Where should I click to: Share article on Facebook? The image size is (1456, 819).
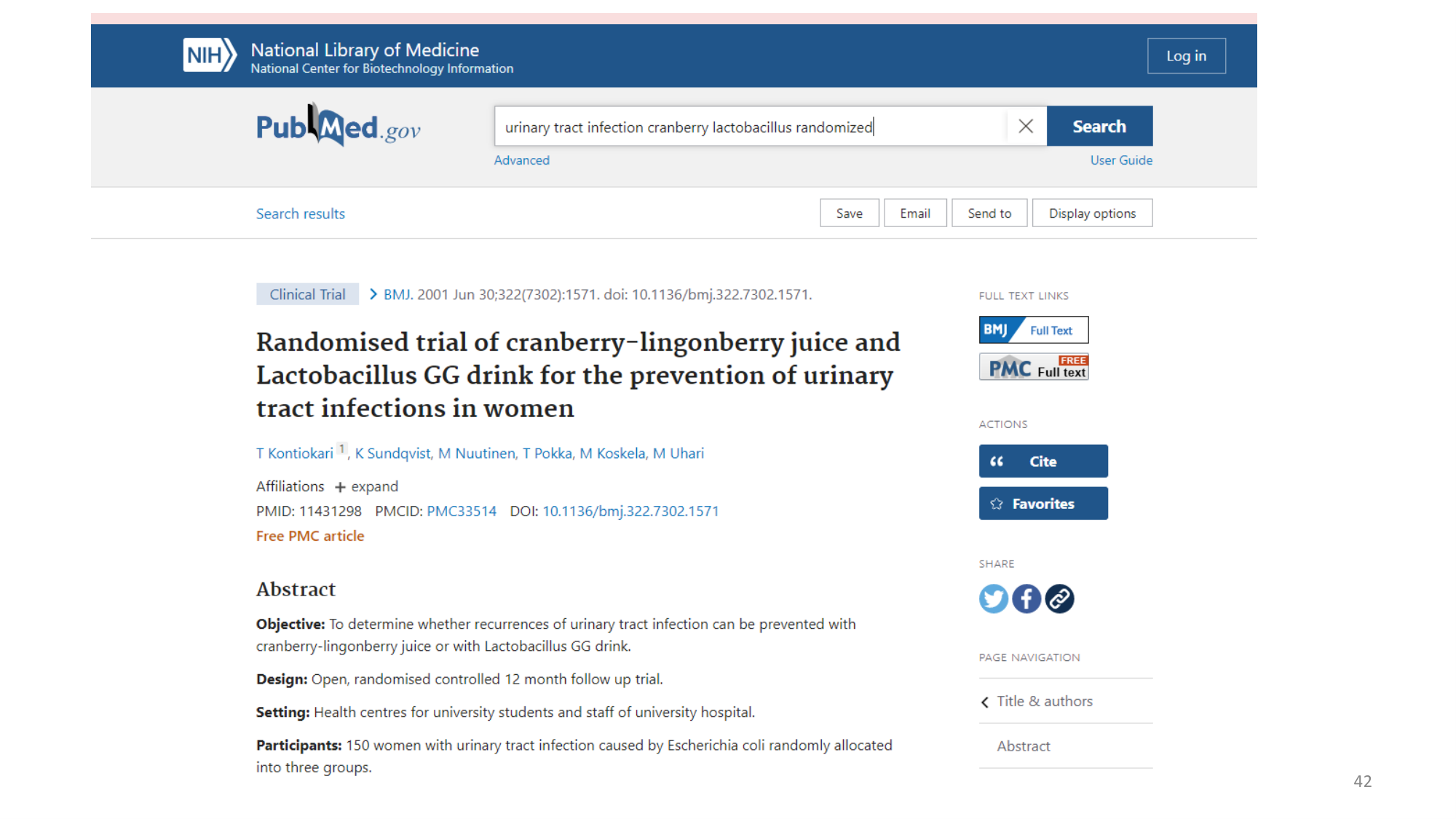[x=1026, y=598]
